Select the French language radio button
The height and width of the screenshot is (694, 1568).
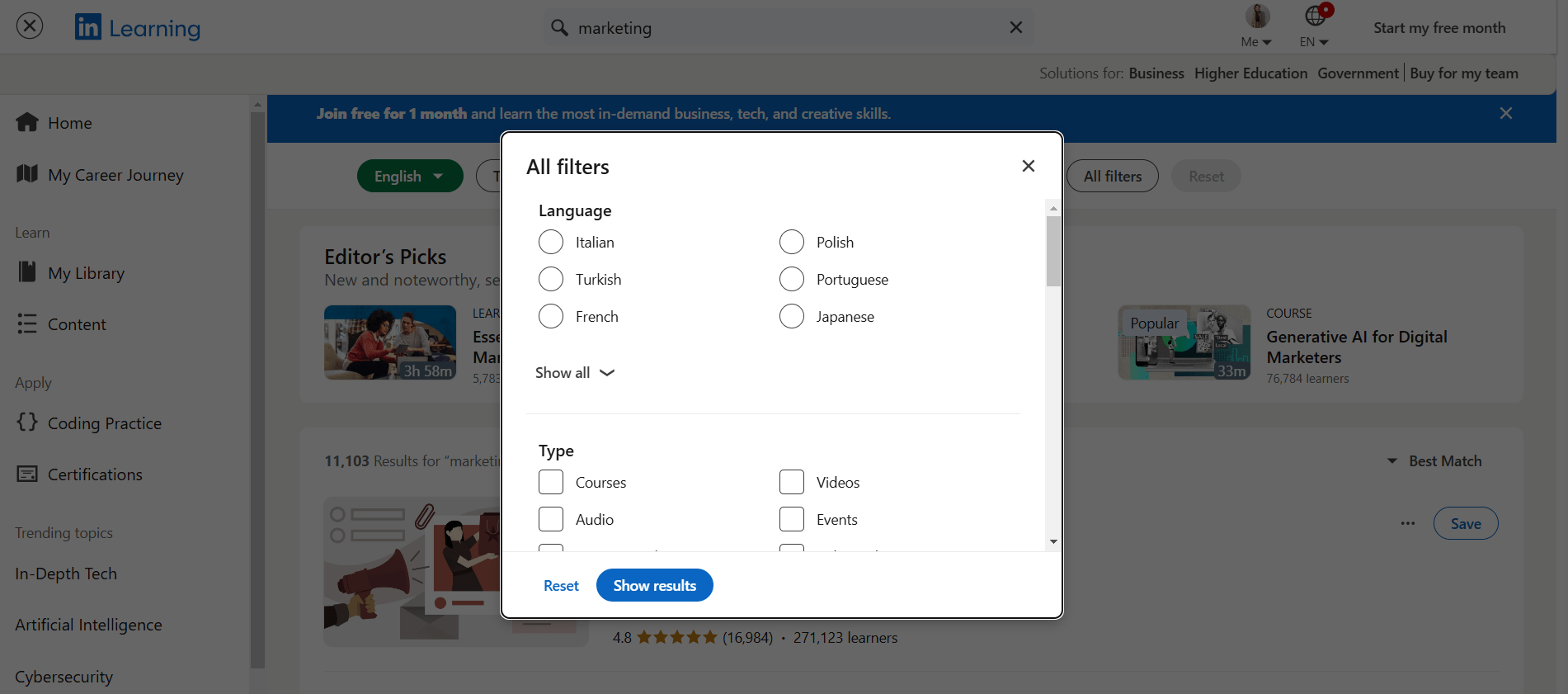pyautogui.click(x=551, y=316)
